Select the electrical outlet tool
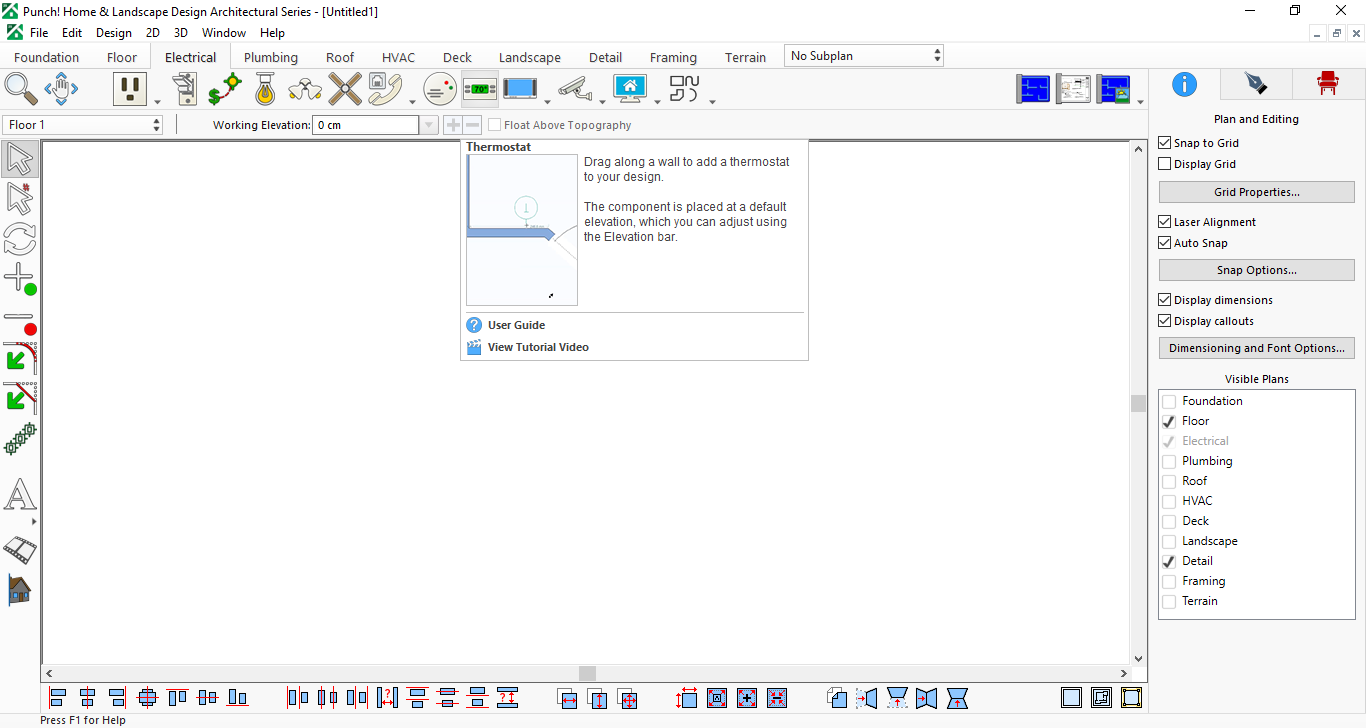Screen dimensions: 1366x728 (x=130, y=89)
